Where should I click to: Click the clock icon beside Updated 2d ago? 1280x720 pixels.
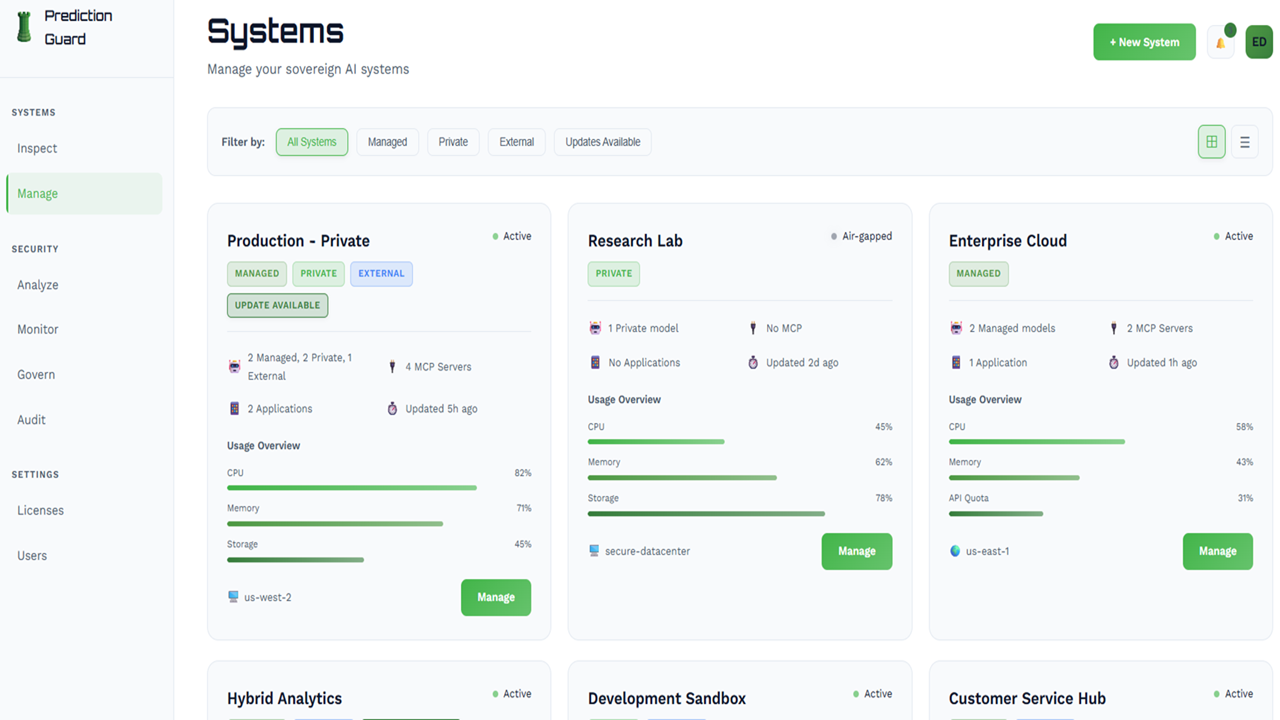753,363
